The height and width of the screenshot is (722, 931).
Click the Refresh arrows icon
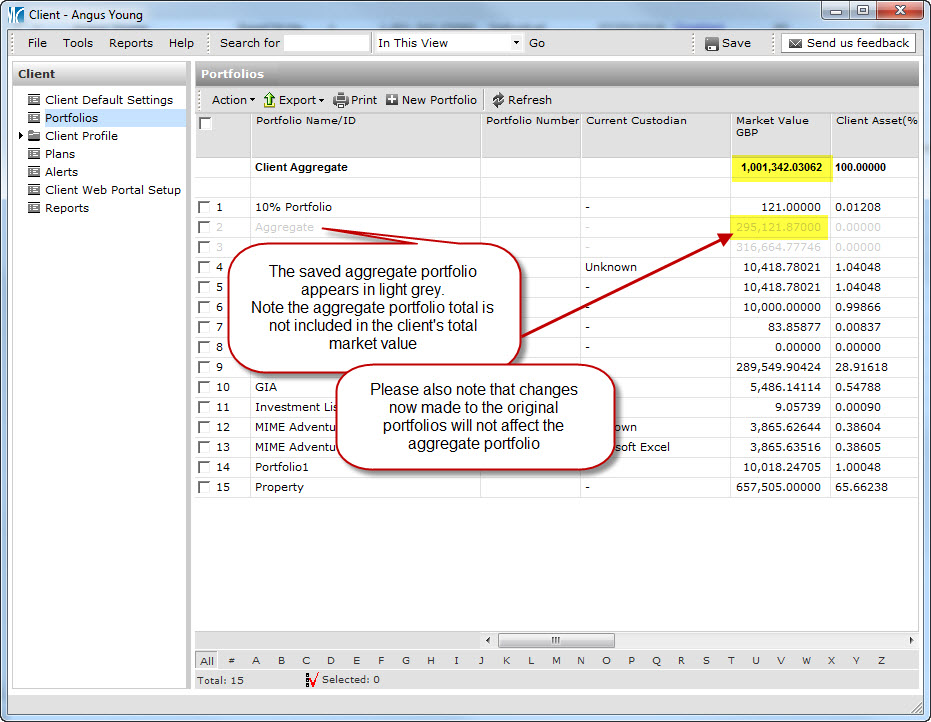498,100
